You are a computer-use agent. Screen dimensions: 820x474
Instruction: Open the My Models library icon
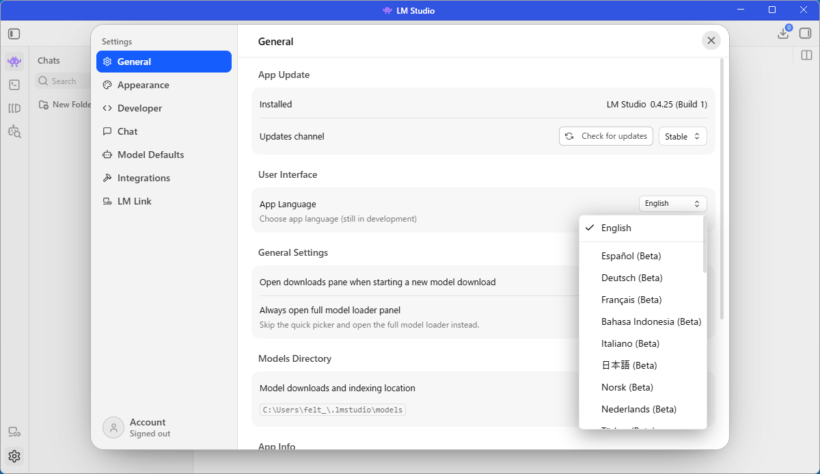[x=14, y=108]
